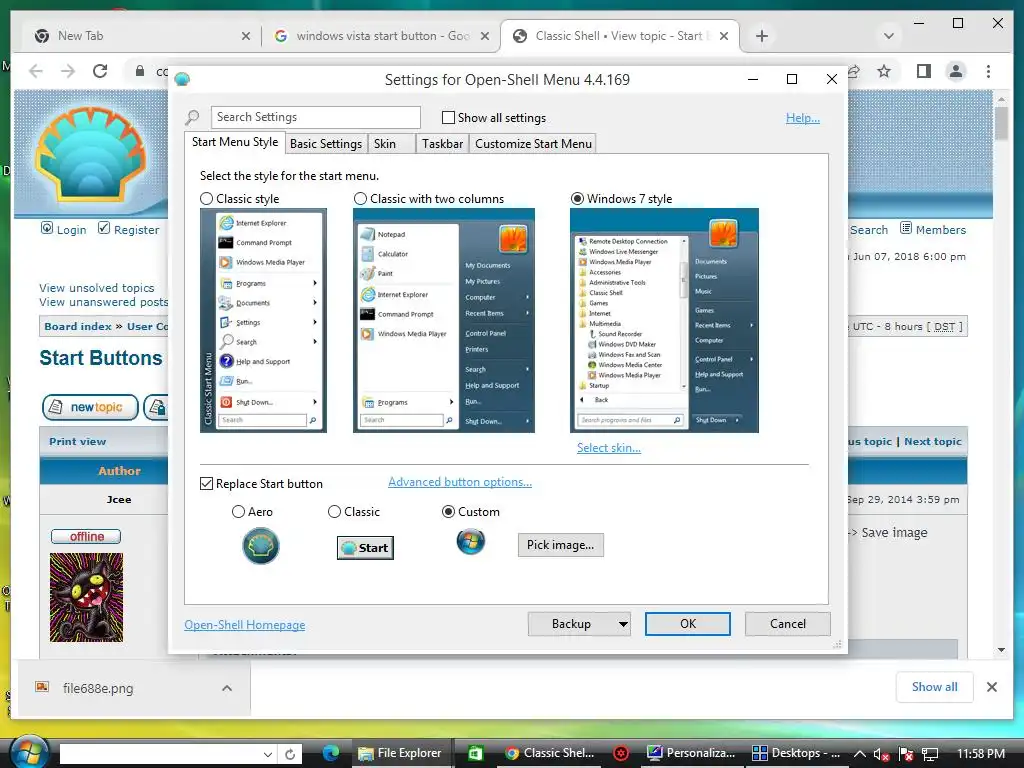Show hidden system tray icons

pyautogui.click(x=860, y=754)
